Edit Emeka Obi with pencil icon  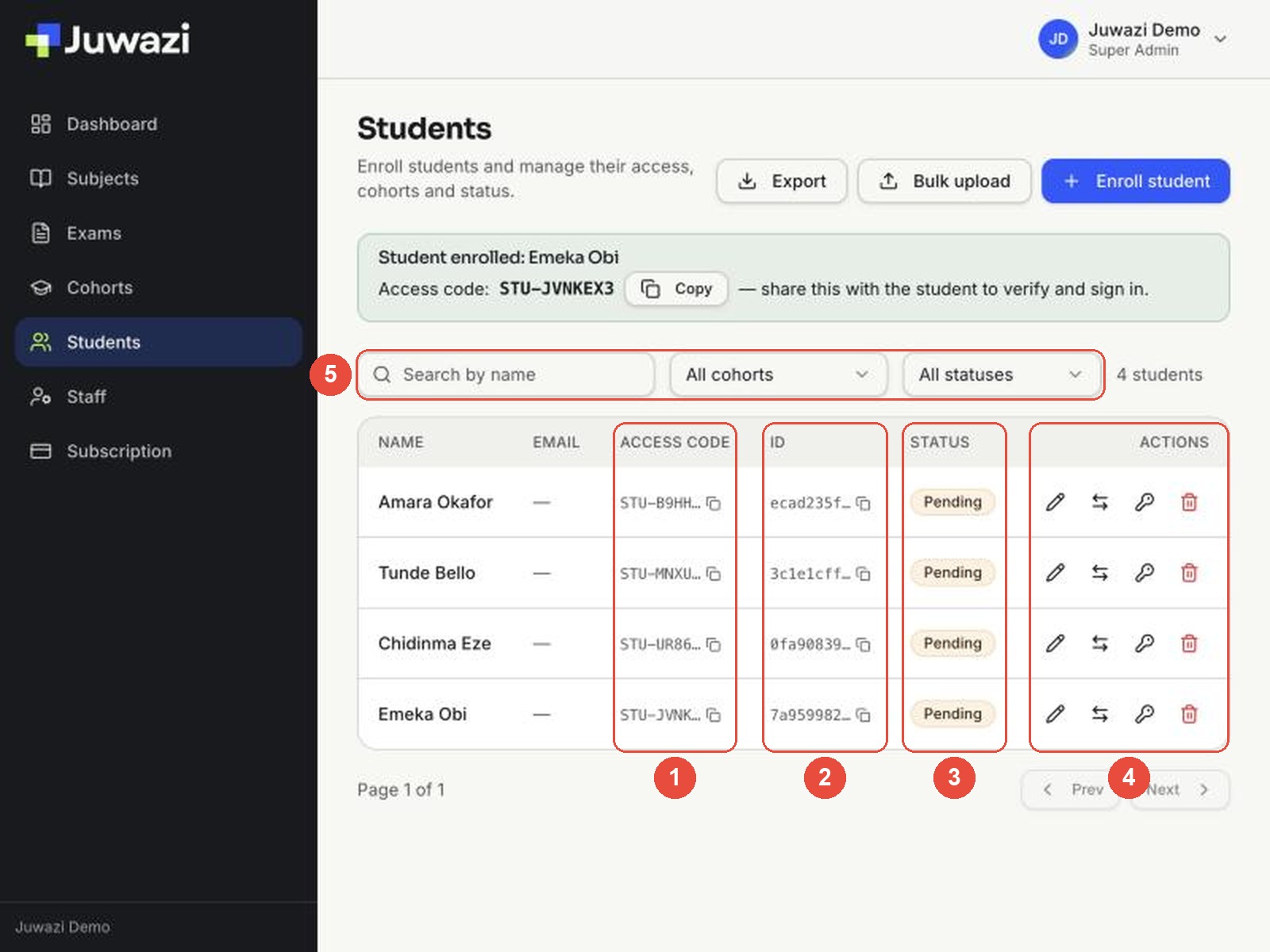[1055, 714]
